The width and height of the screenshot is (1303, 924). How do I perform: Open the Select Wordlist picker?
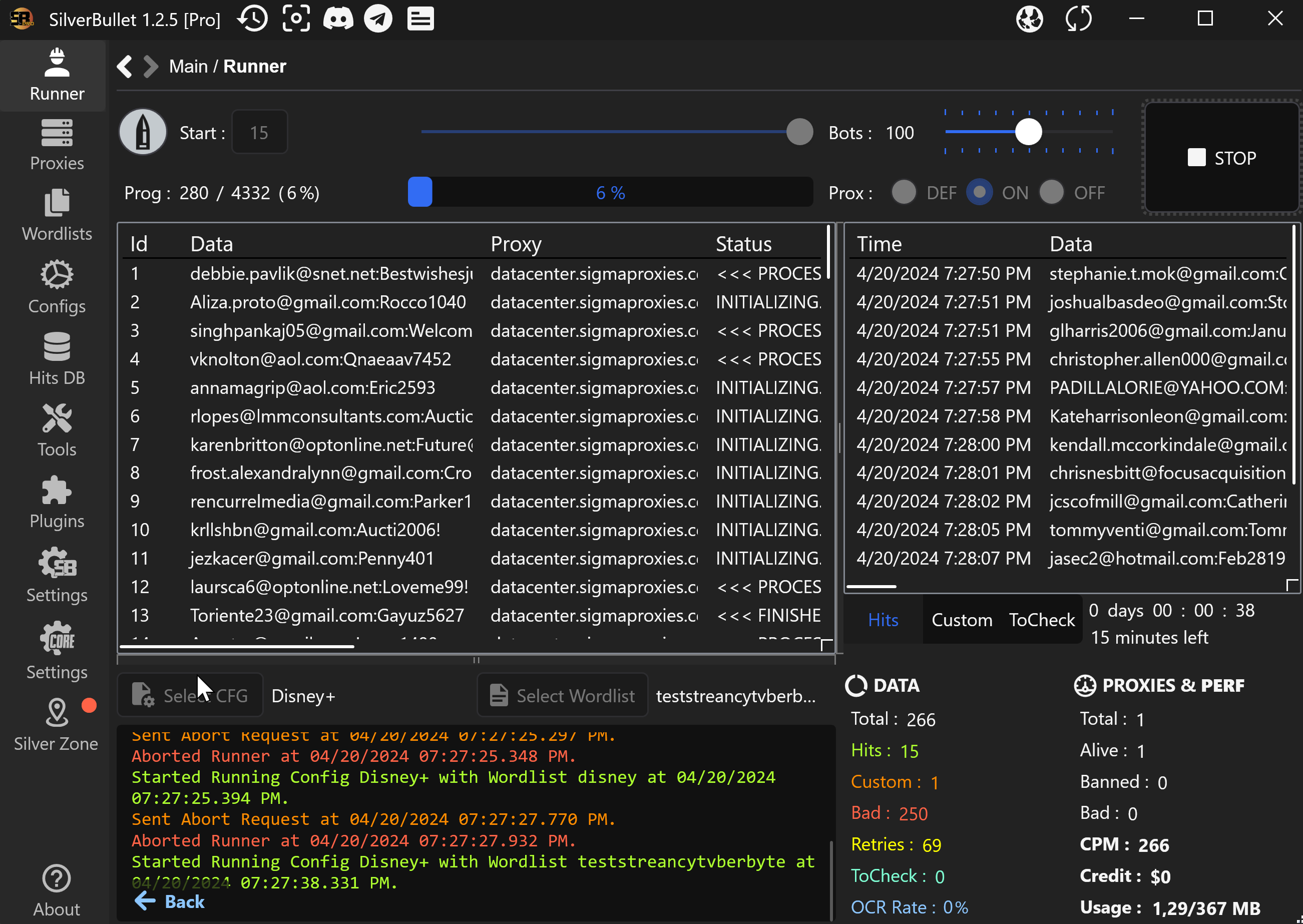562,695
